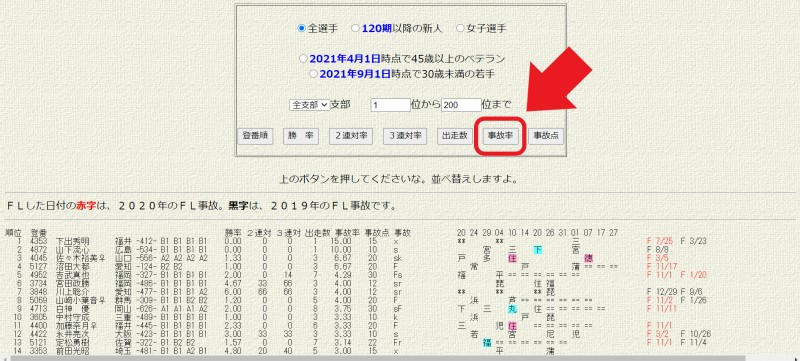Select the 全選手 radio button
Viewport: 800px width, 361px height.
click(x=301, y=29)
